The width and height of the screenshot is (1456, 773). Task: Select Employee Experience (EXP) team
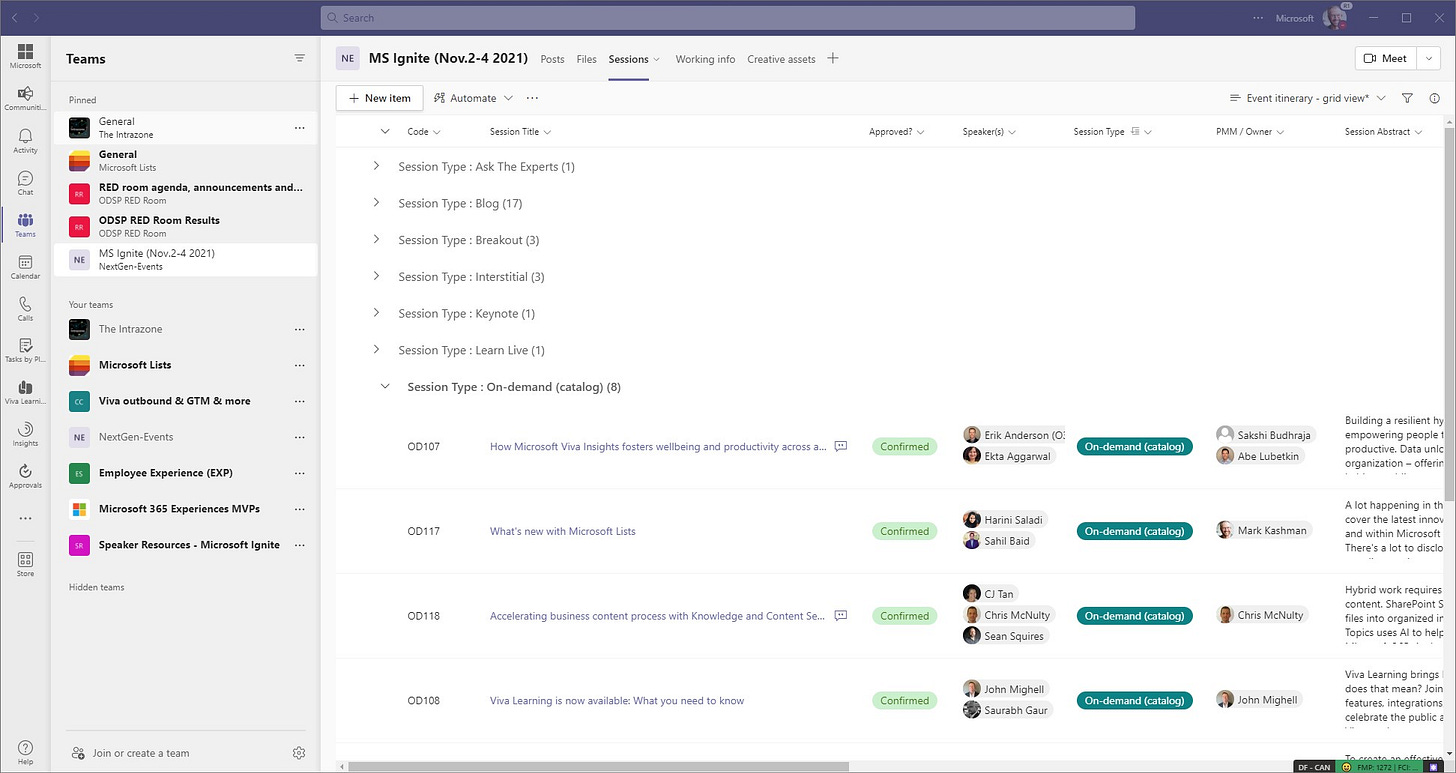(185, 473)
